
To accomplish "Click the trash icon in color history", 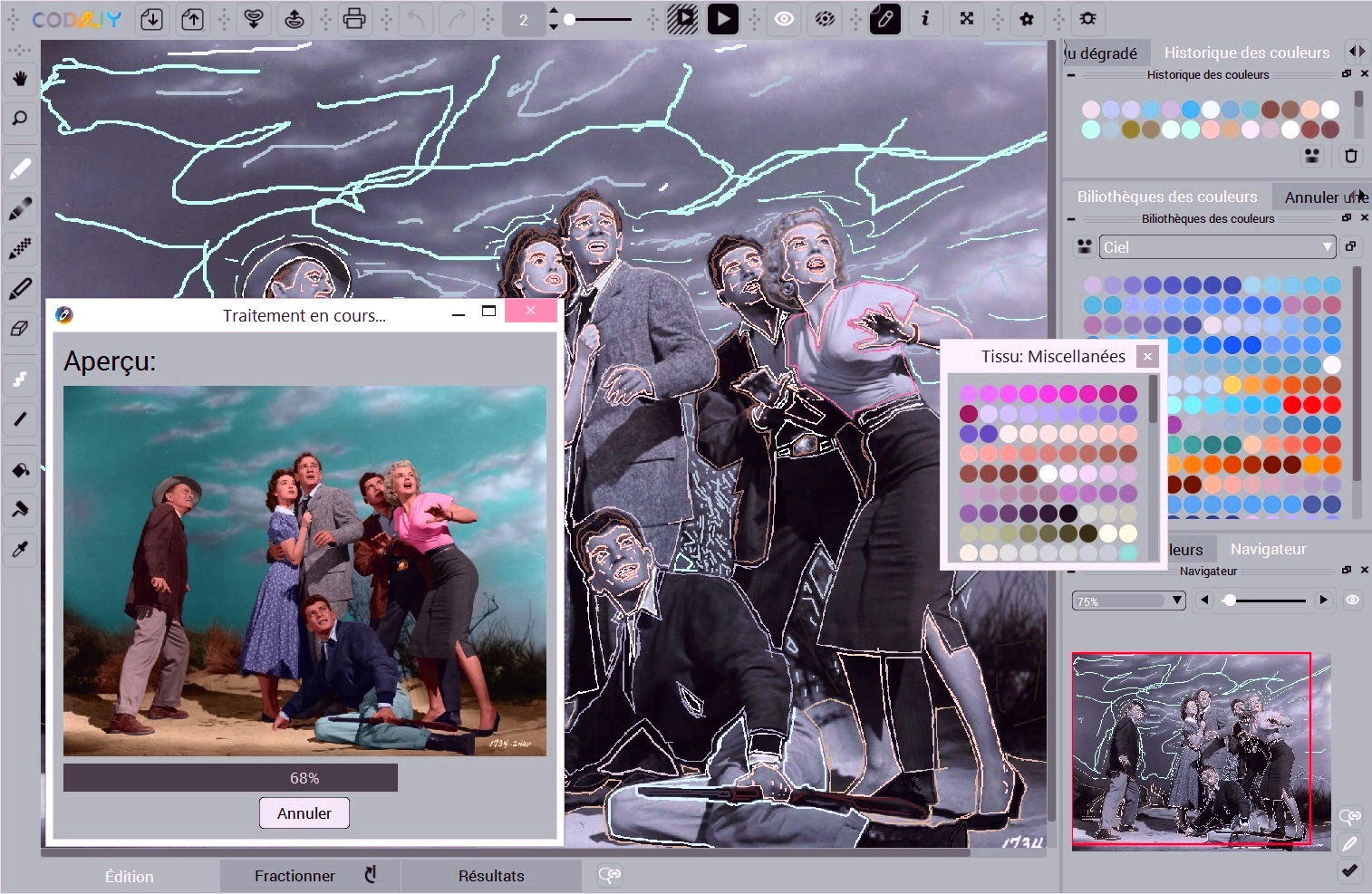I will point(1350,156).
